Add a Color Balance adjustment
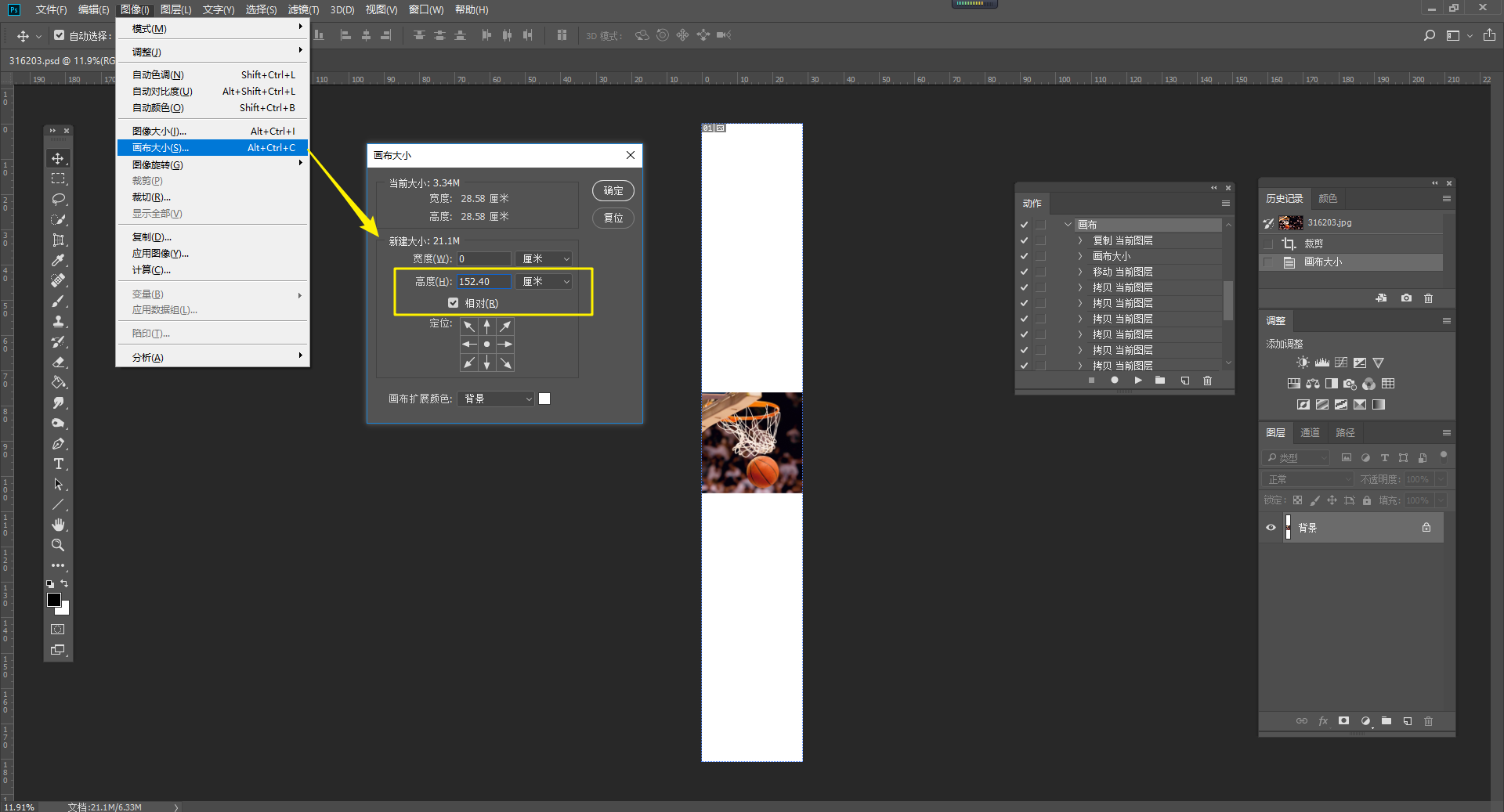1504x812 pixels. coord(1313,384)
